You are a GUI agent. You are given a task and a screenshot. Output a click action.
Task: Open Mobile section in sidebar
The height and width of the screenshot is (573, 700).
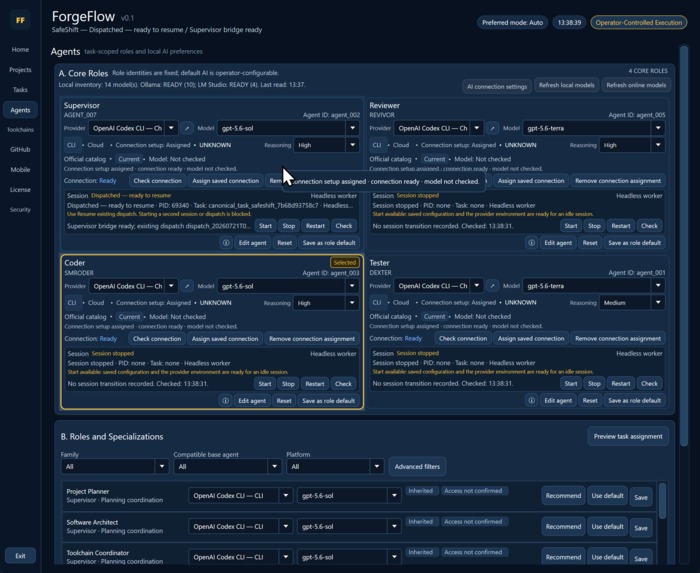click(x=20, y=170)
